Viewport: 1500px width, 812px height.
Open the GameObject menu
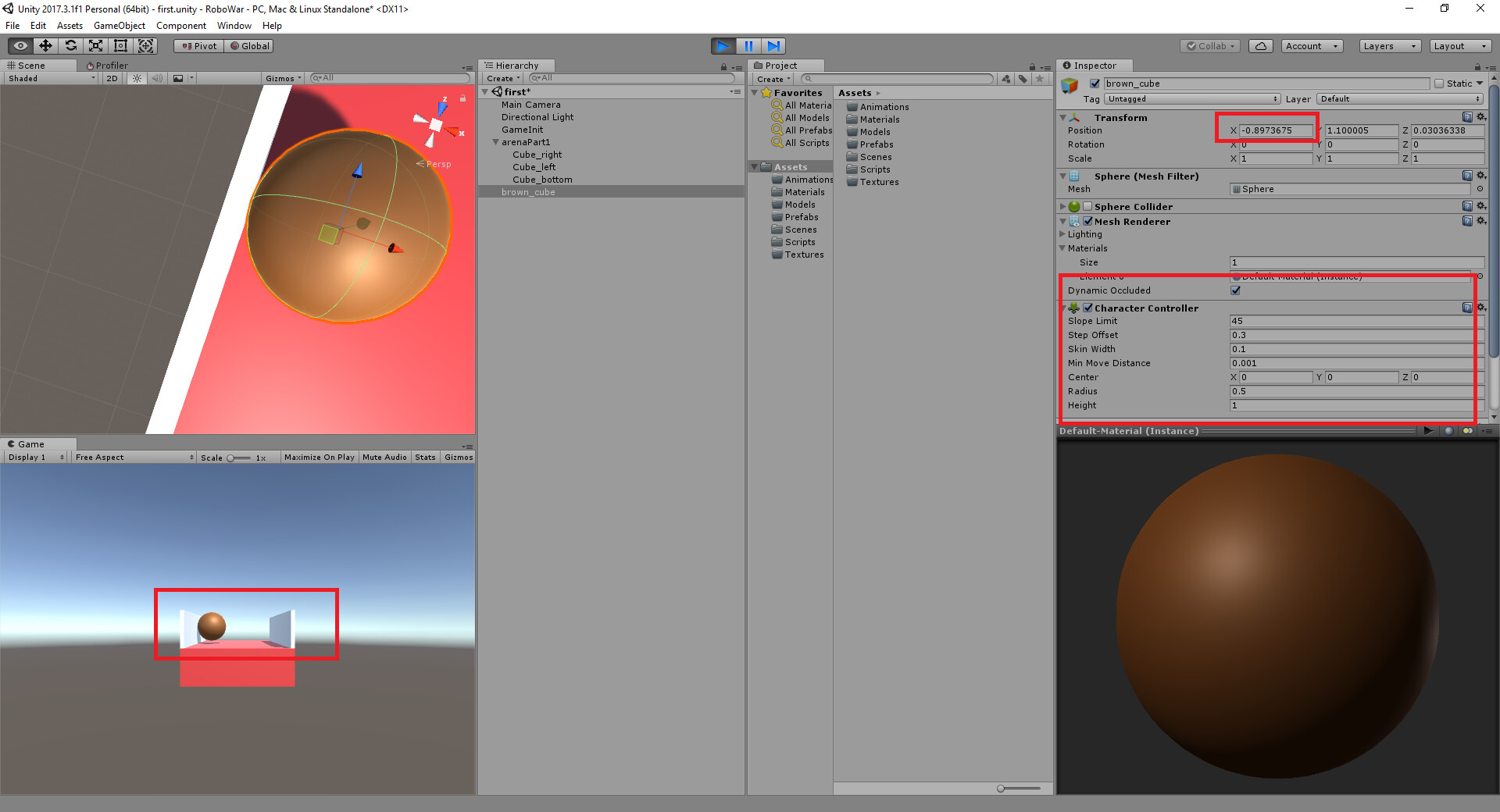pos(119,25)
